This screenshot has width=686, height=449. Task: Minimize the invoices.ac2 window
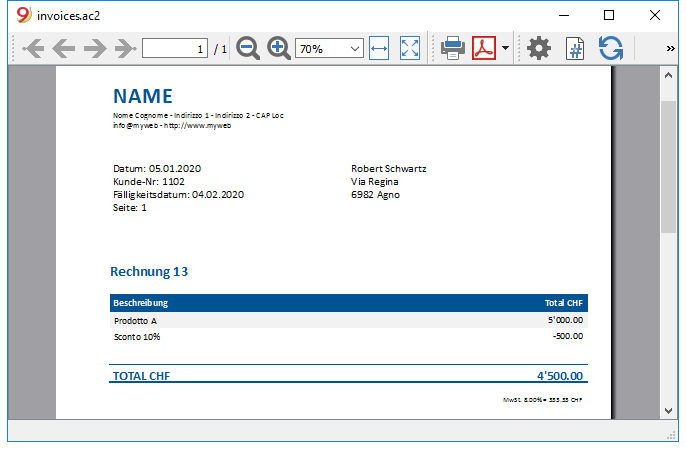[x=564, y=15]
